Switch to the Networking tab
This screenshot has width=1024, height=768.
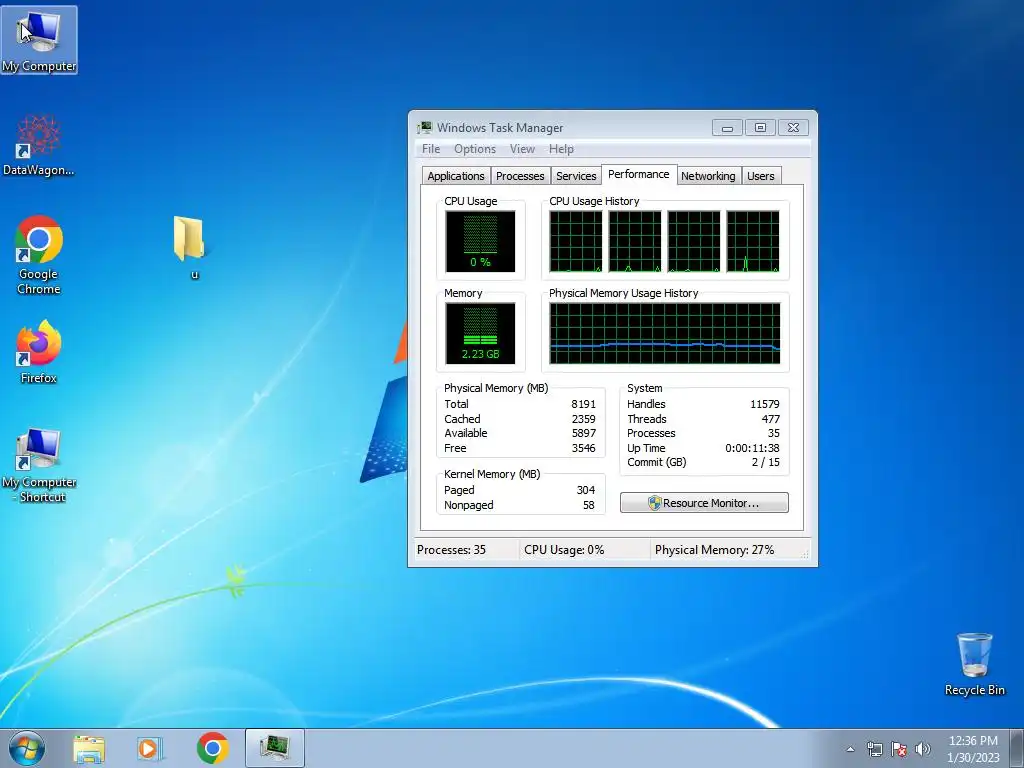point(708,176)
